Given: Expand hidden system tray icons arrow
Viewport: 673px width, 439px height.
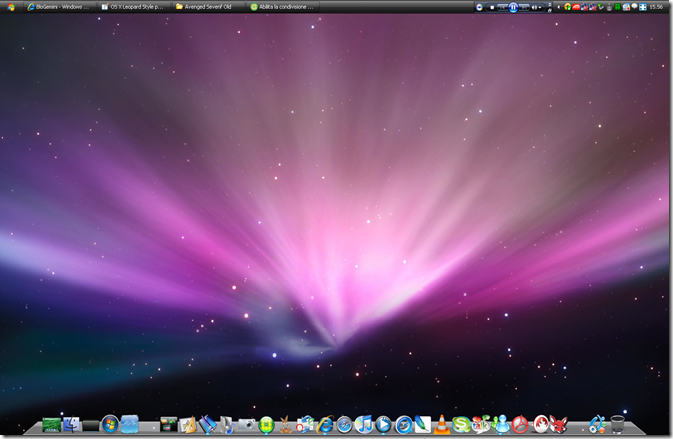Looking at the screenshot, I should [557, 6].
